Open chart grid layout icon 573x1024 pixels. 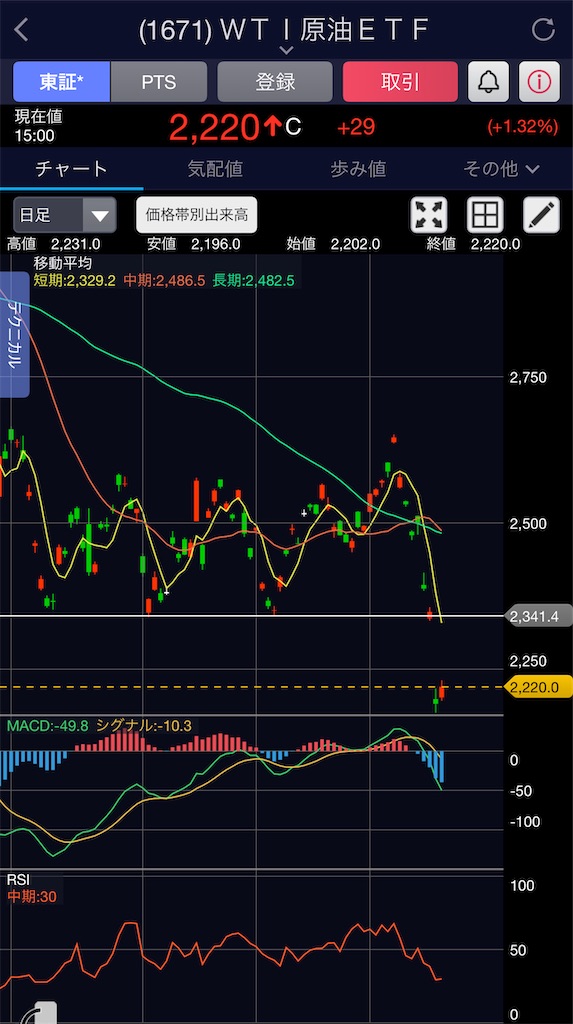(485, 215)
